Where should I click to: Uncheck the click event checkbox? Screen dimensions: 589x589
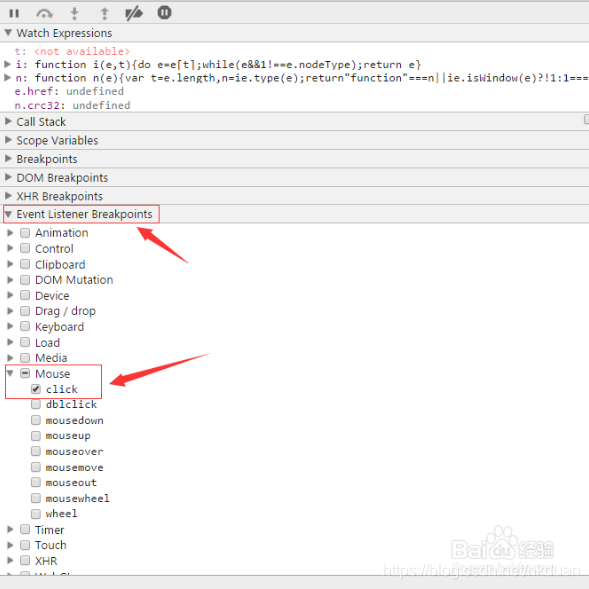(x=36, y=389)
